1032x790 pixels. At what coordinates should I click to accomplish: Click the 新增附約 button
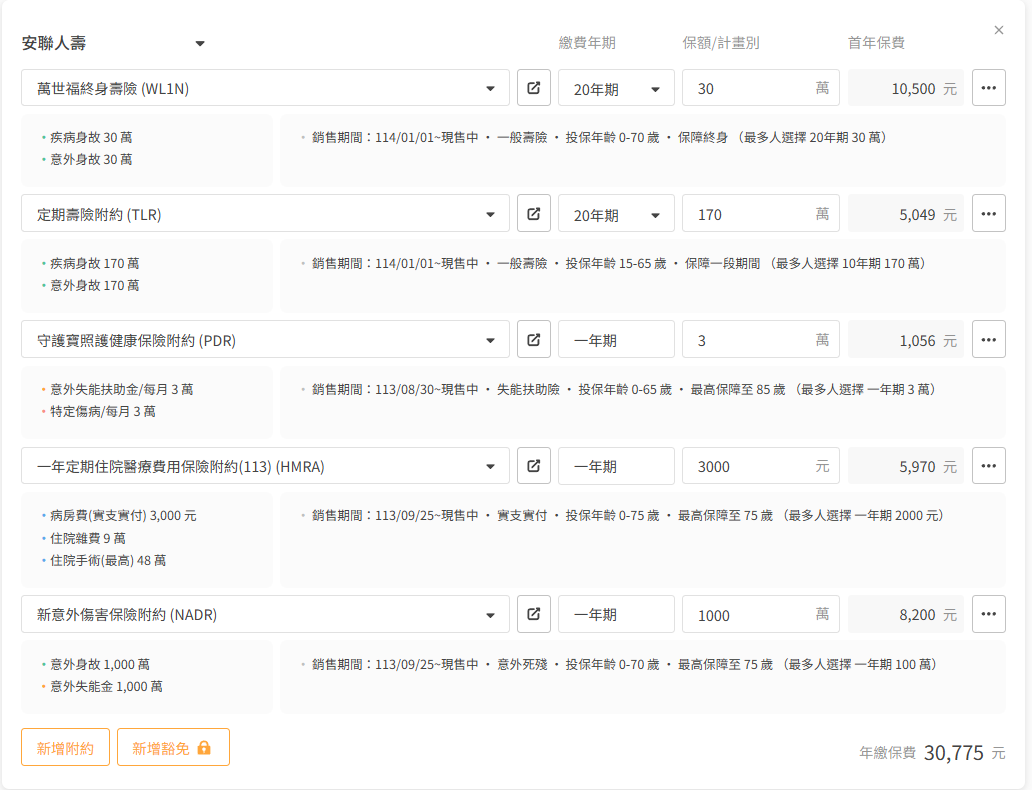(65, 747)
